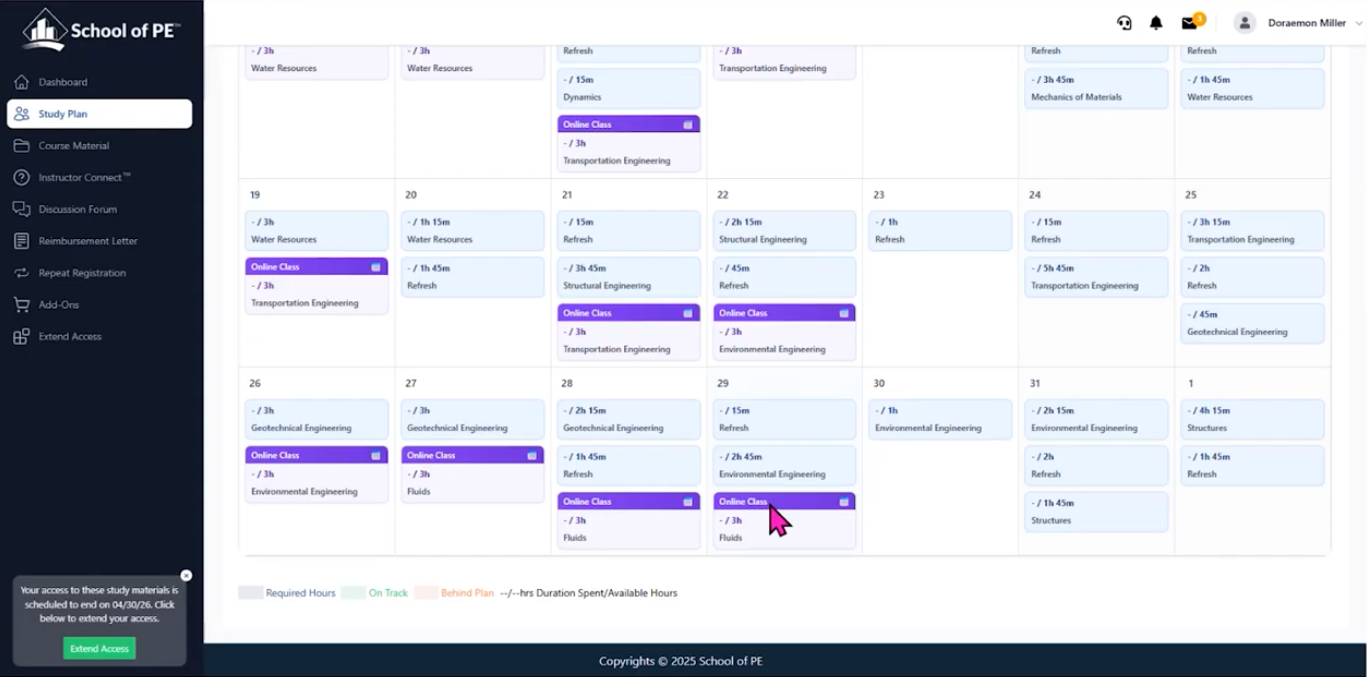Click the Add-Ons cart icon
This screenshot has width=1367, height=677.
(x=21, y=305)
